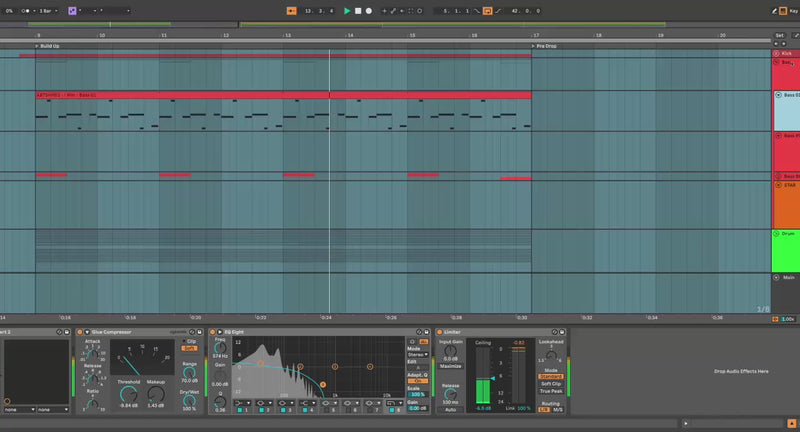
Task: Select Soft Clip mode in Limiter
Action: pos(550,383)
